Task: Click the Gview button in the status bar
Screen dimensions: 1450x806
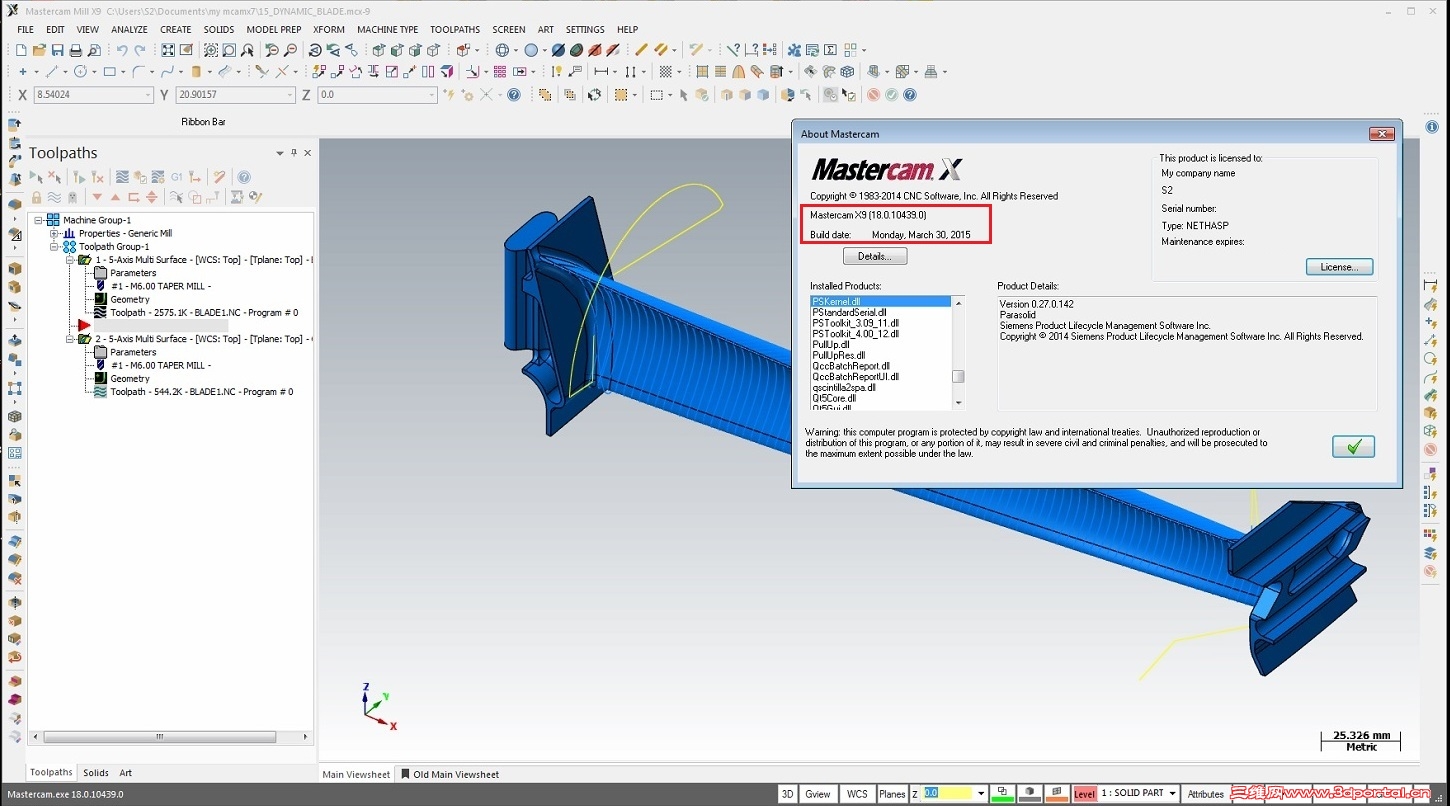Action: [818, 794]
